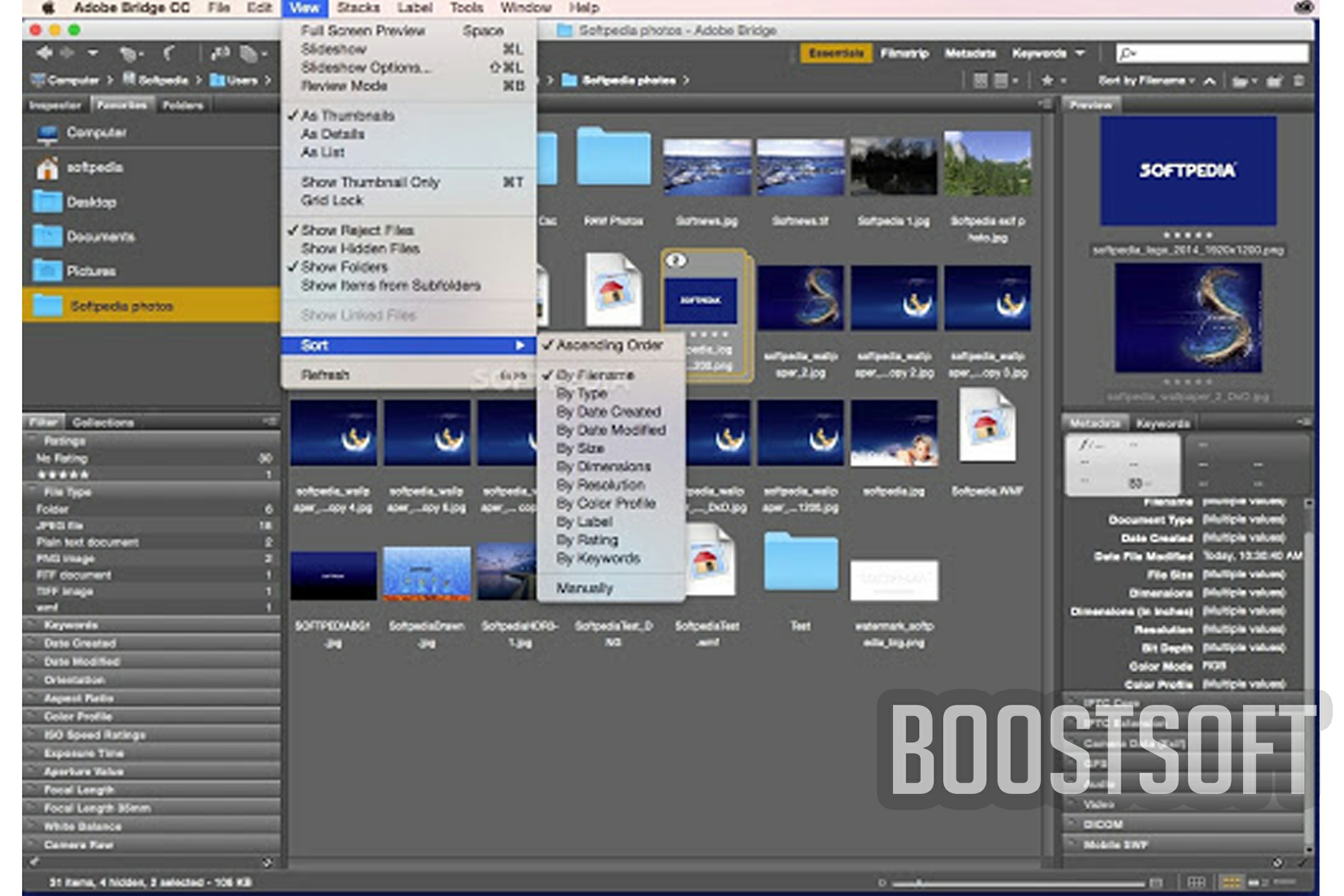This screenshot has height=896, width=1344.
Task: Toggle Show Thumbnail Only option
Action: (409, 182)
